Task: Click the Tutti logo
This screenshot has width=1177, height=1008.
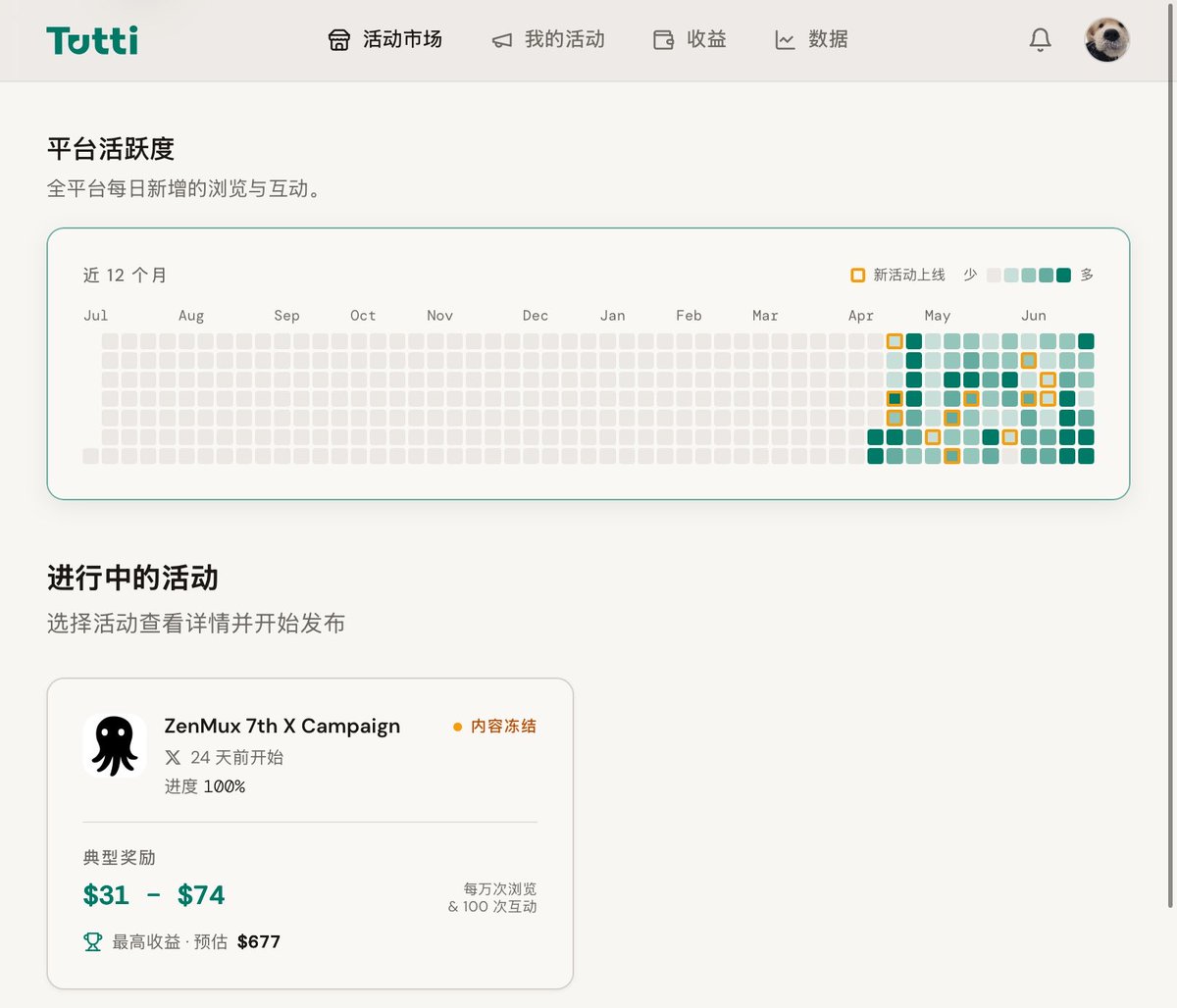Action: pos(92,40)
